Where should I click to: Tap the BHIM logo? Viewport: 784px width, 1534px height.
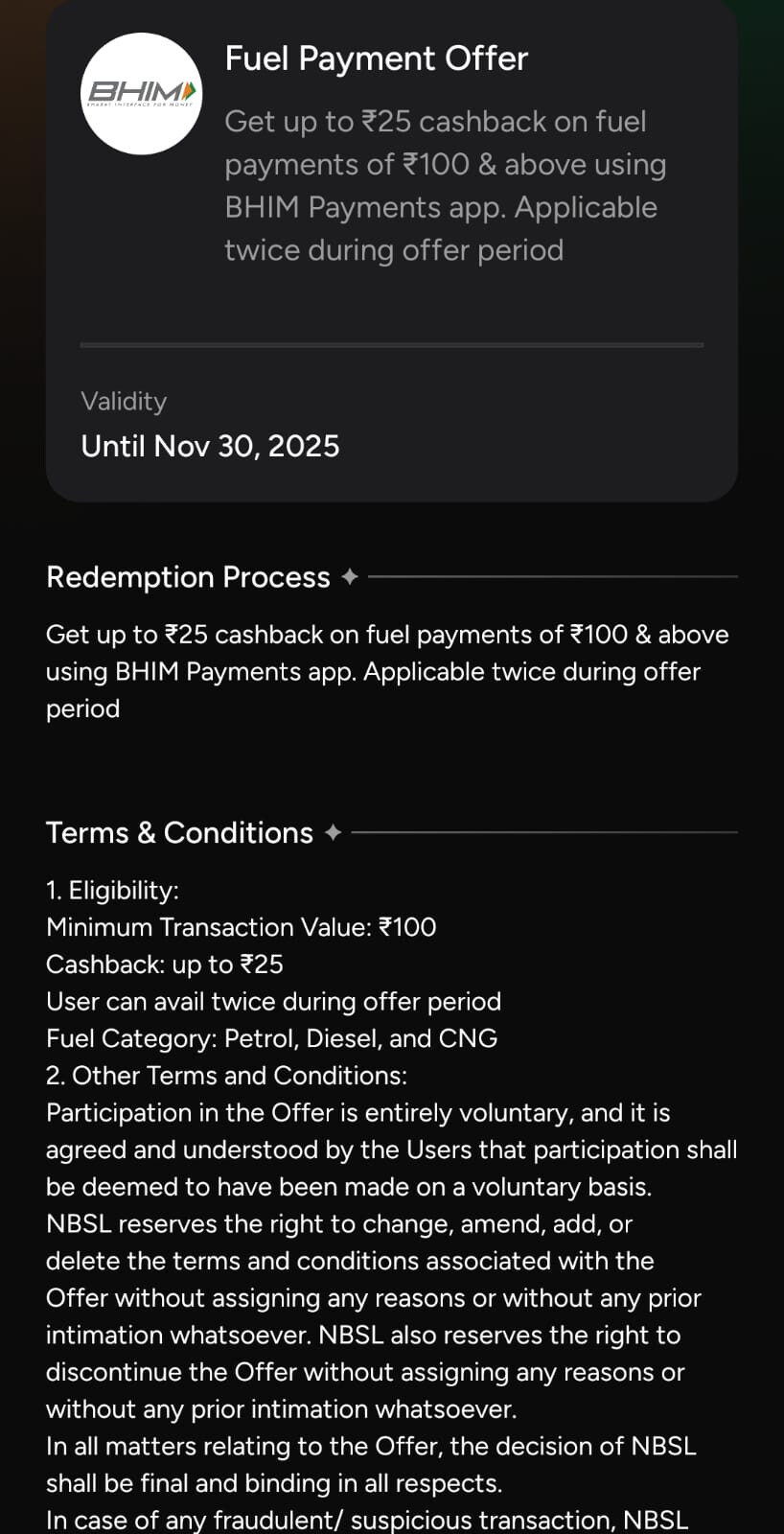point(141,93)
